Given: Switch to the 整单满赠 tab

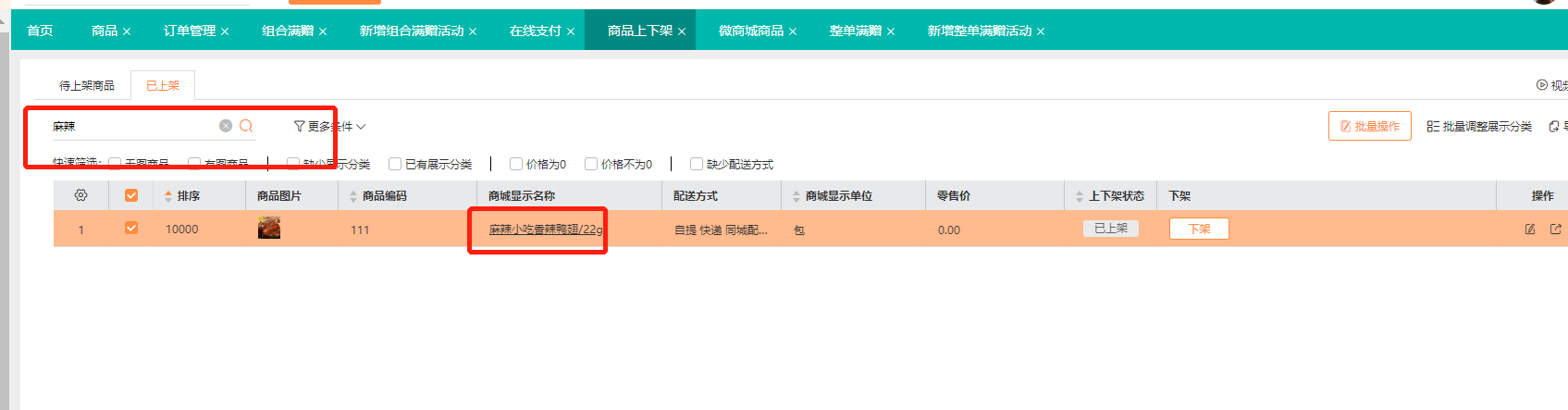Looking at the screenshot, I should [x=856, y=31].
